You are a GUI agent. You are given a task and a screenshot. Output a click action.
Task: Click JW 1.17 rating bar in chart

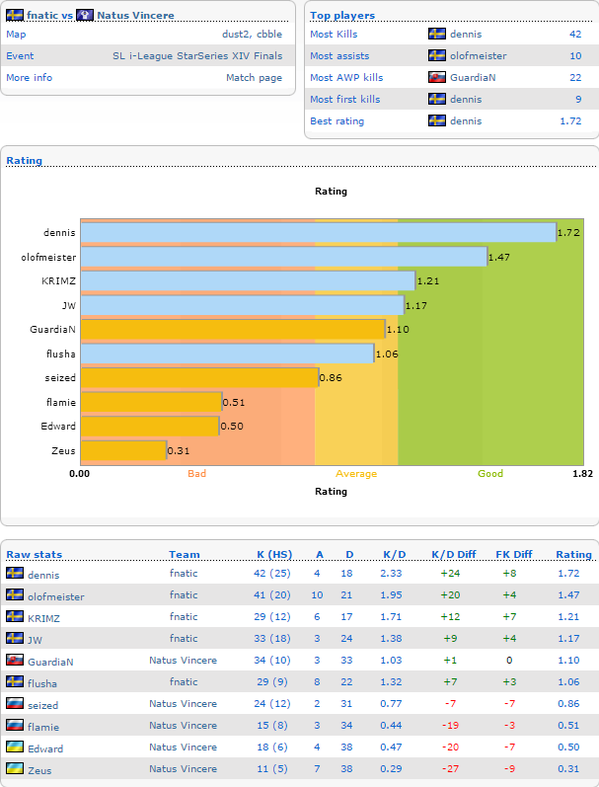[x=243, y=305]
